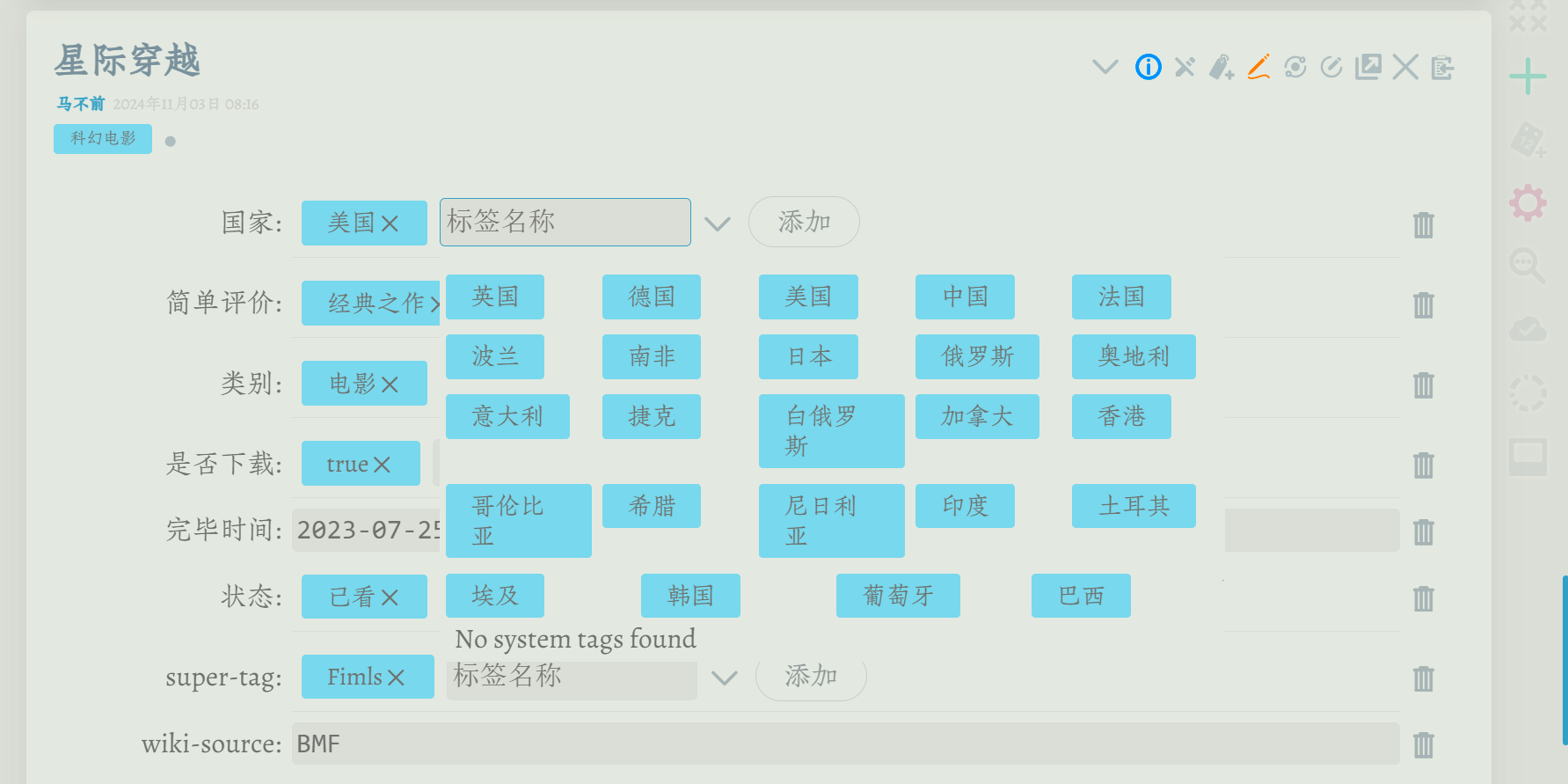Remove the 美国 tag from 国家 field
This screenshot has height=784, width=1568.
390,224
